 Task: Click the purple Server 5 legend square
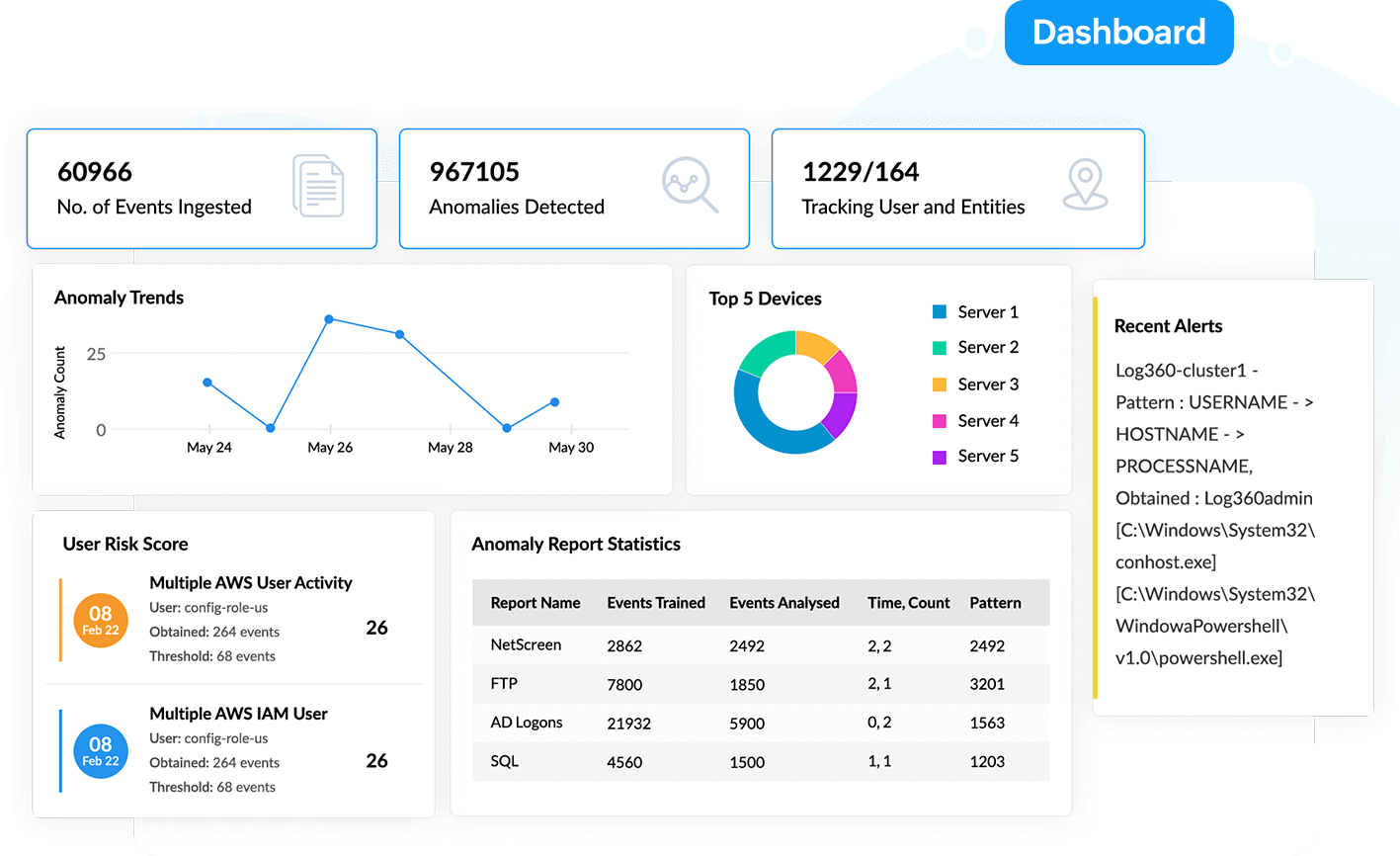[x=938, y=456]
